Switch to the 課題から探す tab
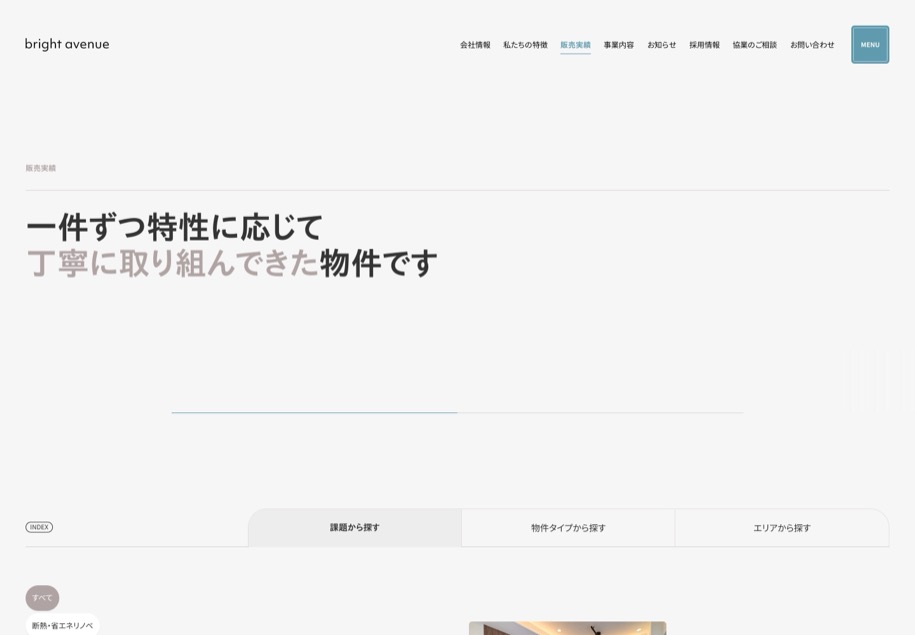 (355, 528)
